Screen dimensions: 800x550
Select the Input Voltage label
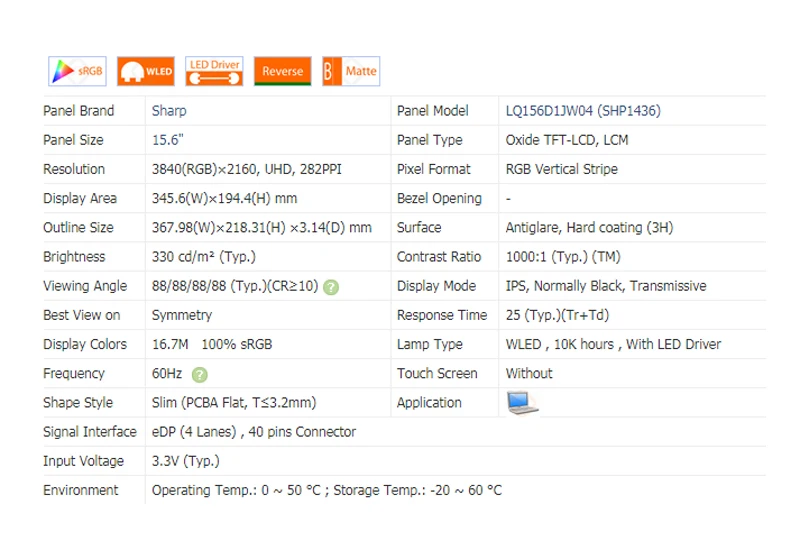(x=84, y=461)
